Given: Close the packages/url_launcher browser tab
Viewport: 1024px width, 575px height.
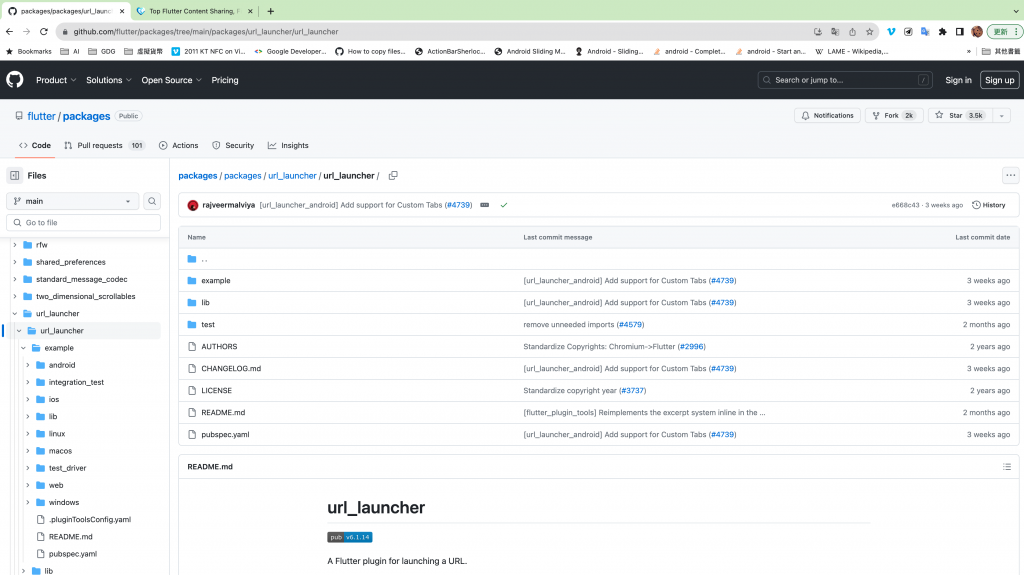Looking at the screenshot, I should tap(122, 11).
